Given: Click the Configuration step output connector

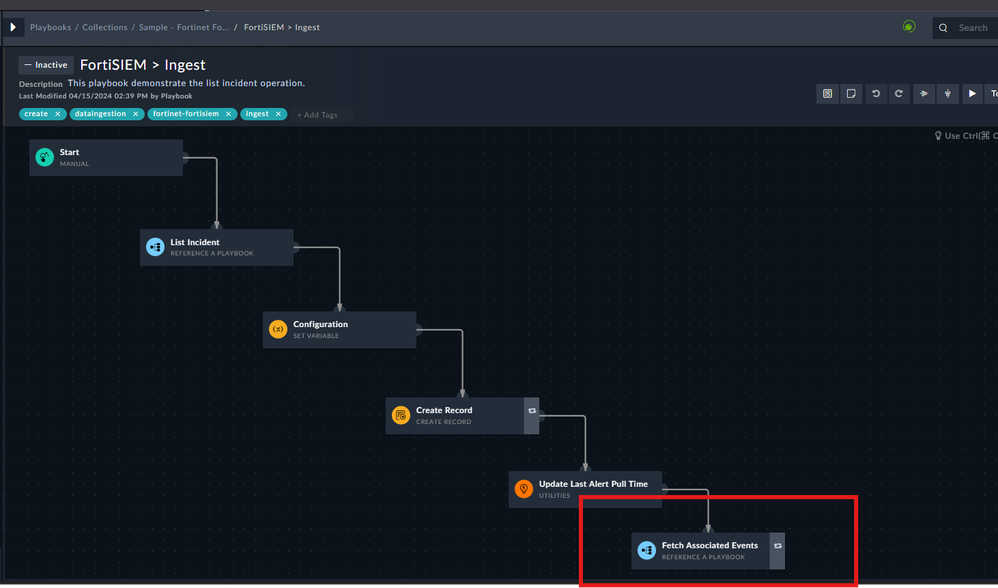Looking at the screenshot, I should pyautogui.click(x=419, y=330).
